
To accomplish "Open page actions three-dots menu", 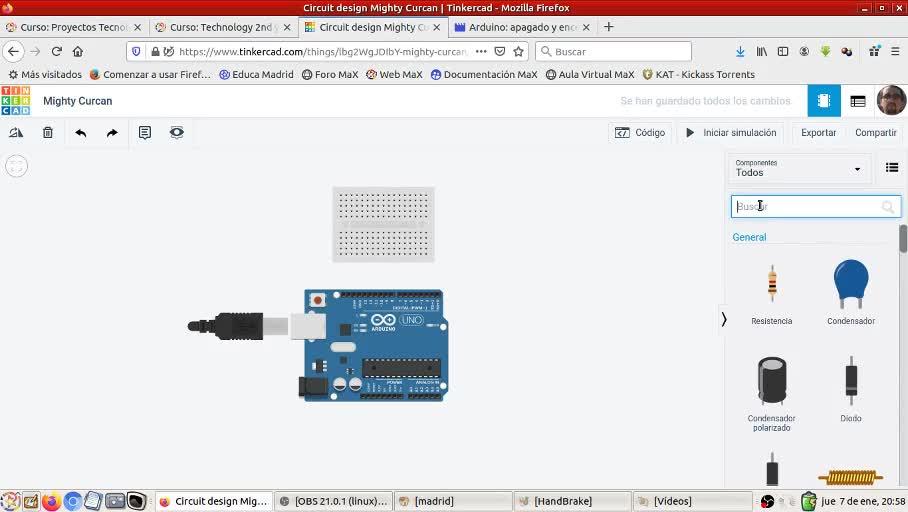I will tap(481, 52).
